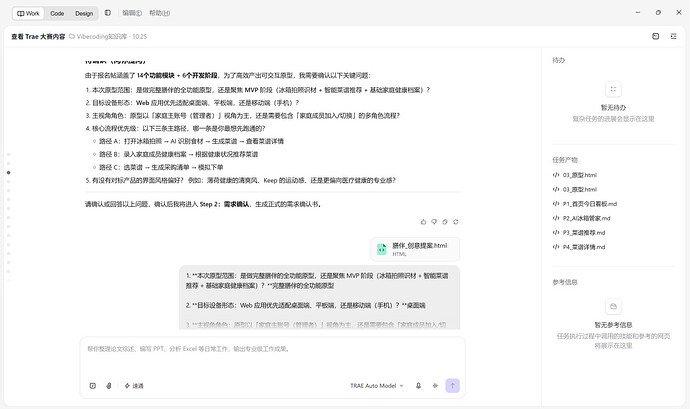The image size is (690, 409).
Task: Toggle the sidebar panel icon next to Design
Action: 108,13
